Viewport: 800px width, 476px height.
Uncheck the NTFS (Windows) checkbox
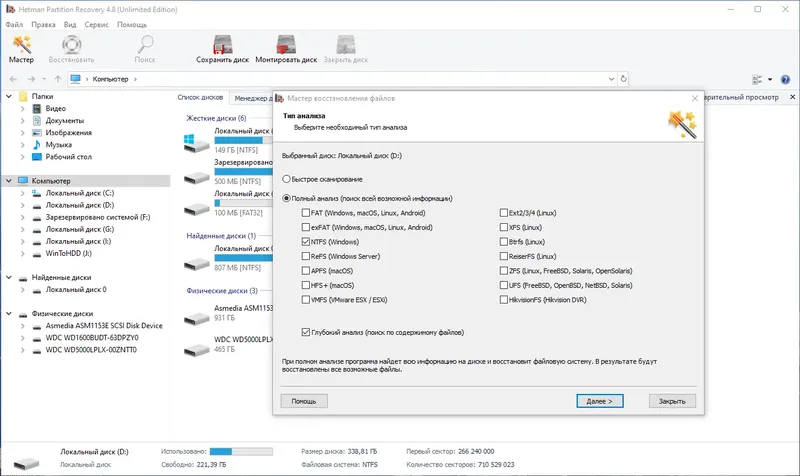pyautogui.click(x=306, y=242)
